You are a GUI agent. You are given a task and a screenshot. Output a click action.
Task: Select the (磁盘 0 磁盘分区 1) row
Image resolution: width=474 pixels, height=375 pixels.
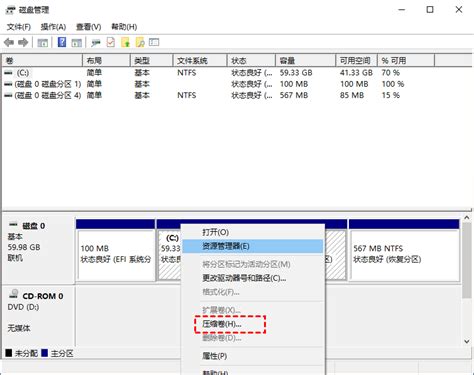219,84
